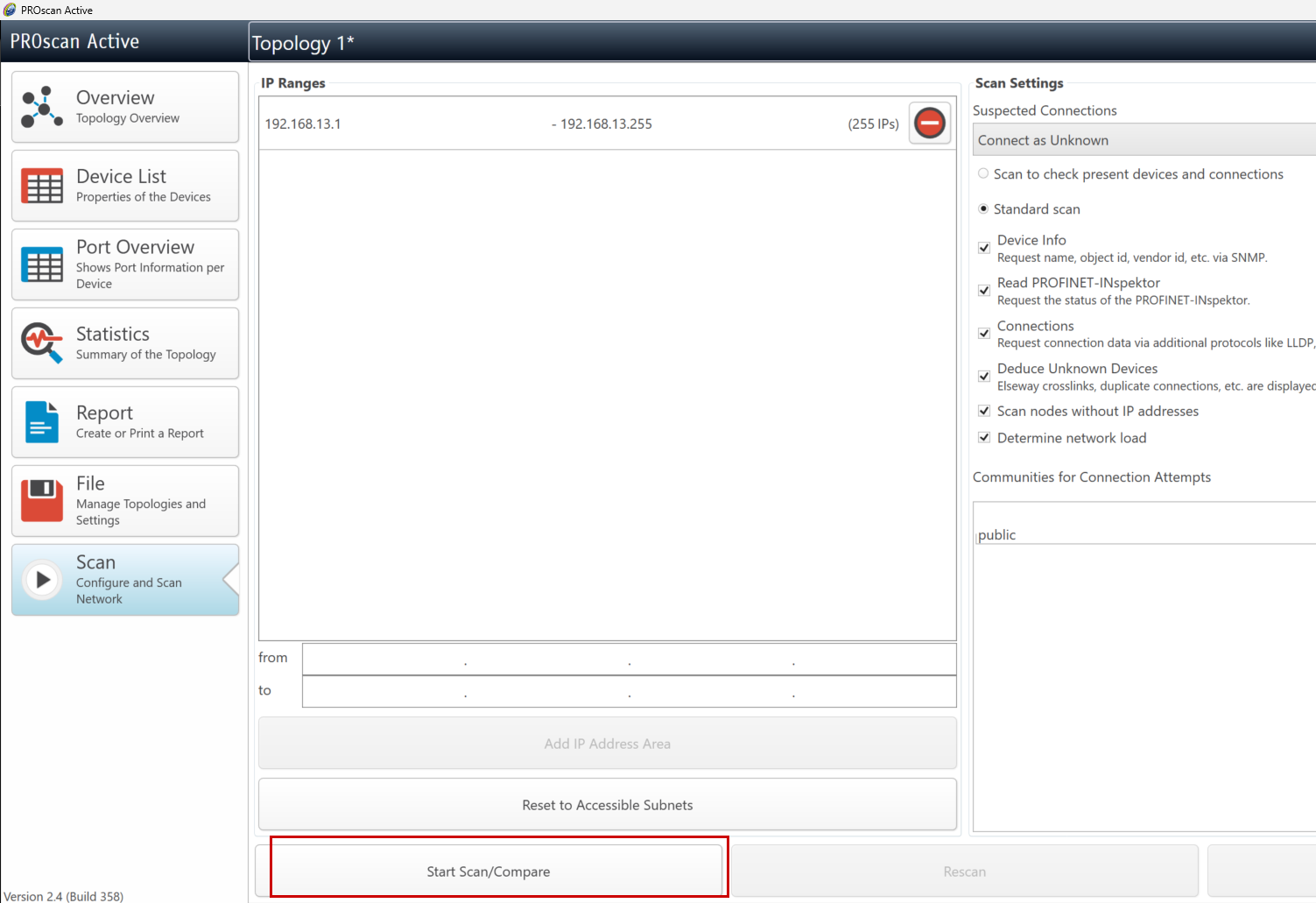Screen dimensions: 1316x903
Task: Toggle the Deduce Unknown Devices checkbox
Action: pyautogui.click(x=984, y=376)
